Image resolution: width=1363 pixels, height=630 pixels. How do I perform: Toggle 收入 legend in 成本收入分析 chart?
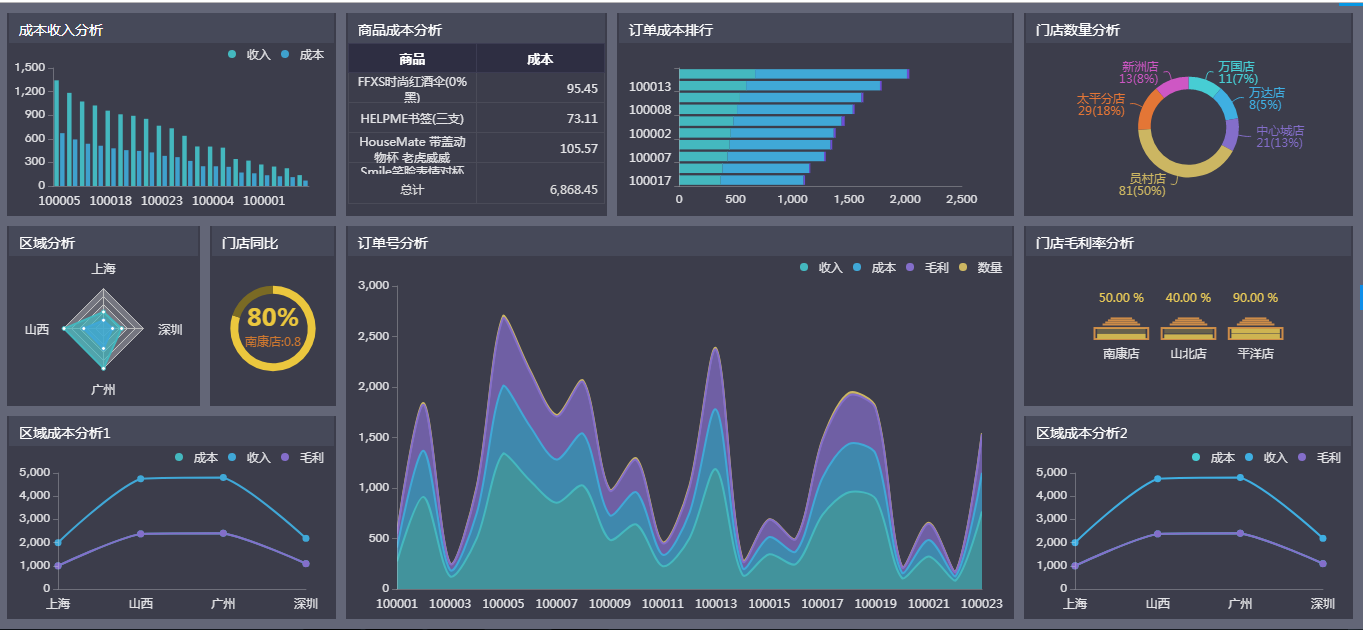(x=250, y=55)
